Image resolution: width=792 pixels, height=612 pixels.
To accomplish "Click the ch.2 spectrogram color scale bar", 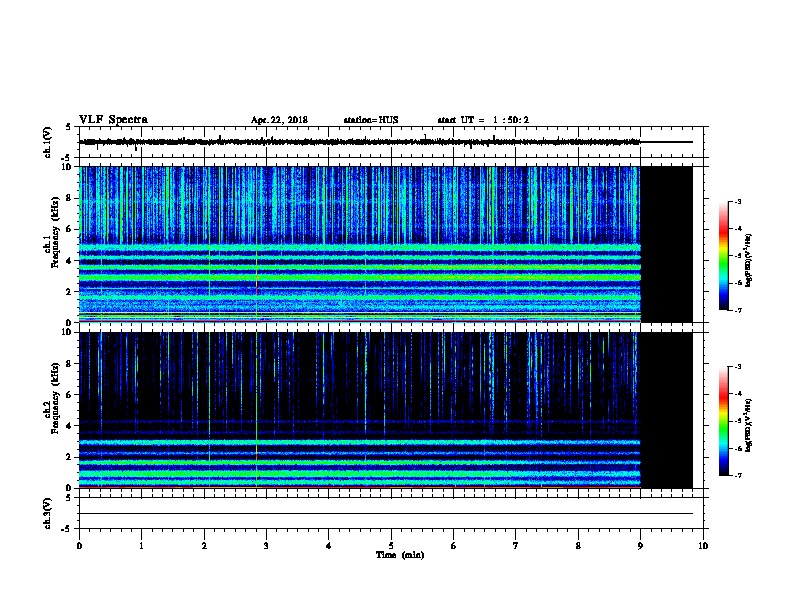I will click(723, 421).
